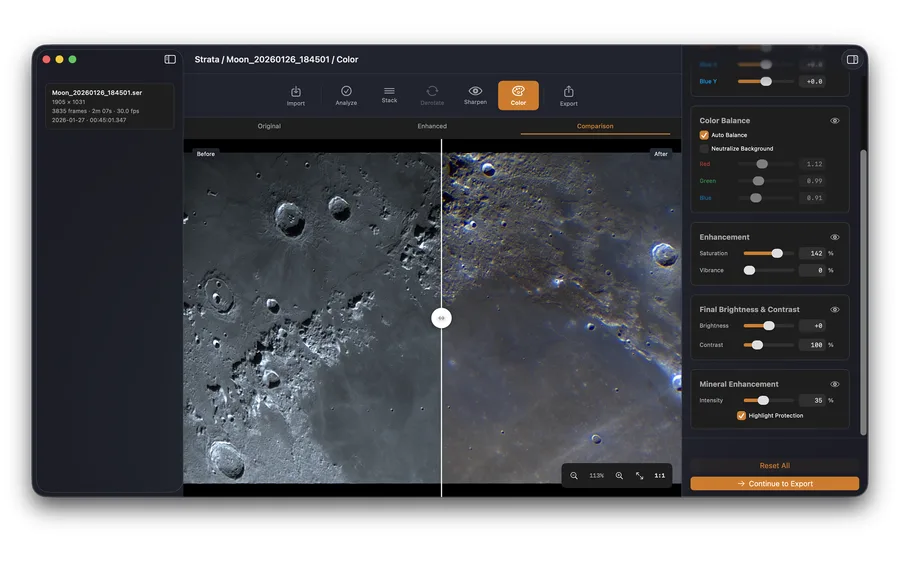Click the zoom in magnifier icon

pos(619,475)
